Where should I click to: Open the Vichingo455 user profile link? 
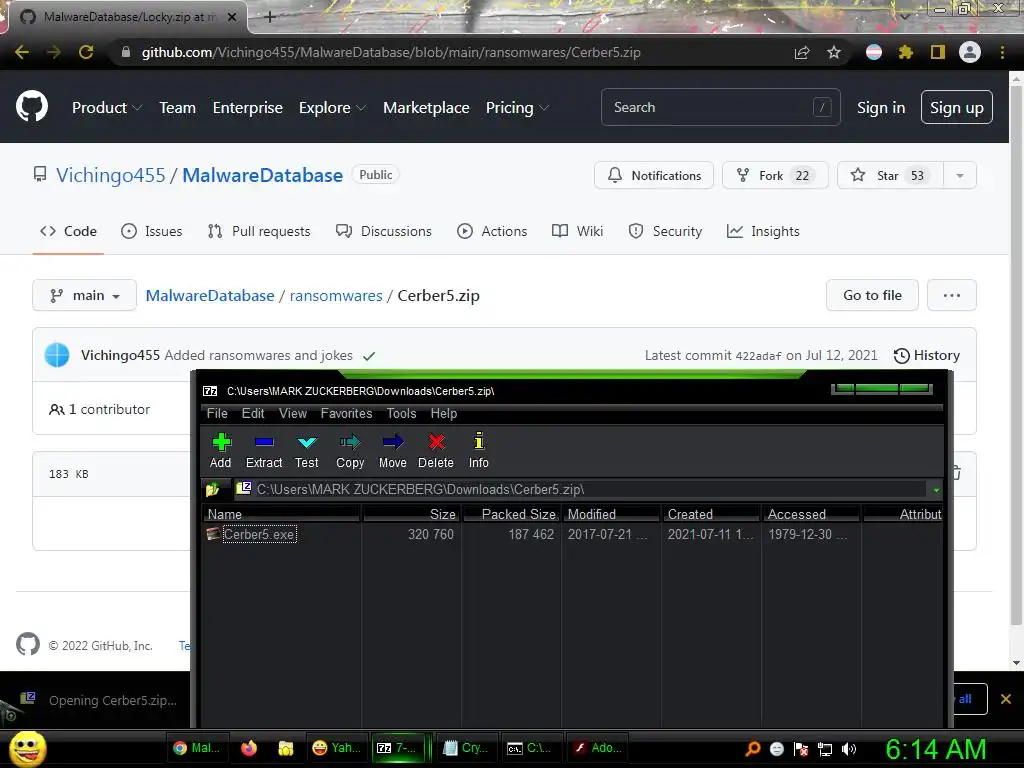point(110,175)
